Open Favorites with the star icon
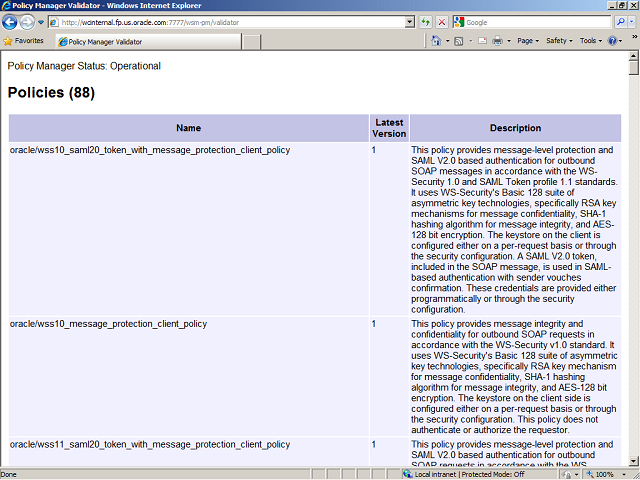The height and width of the screenshot is (480, 640). pos(24,41)
